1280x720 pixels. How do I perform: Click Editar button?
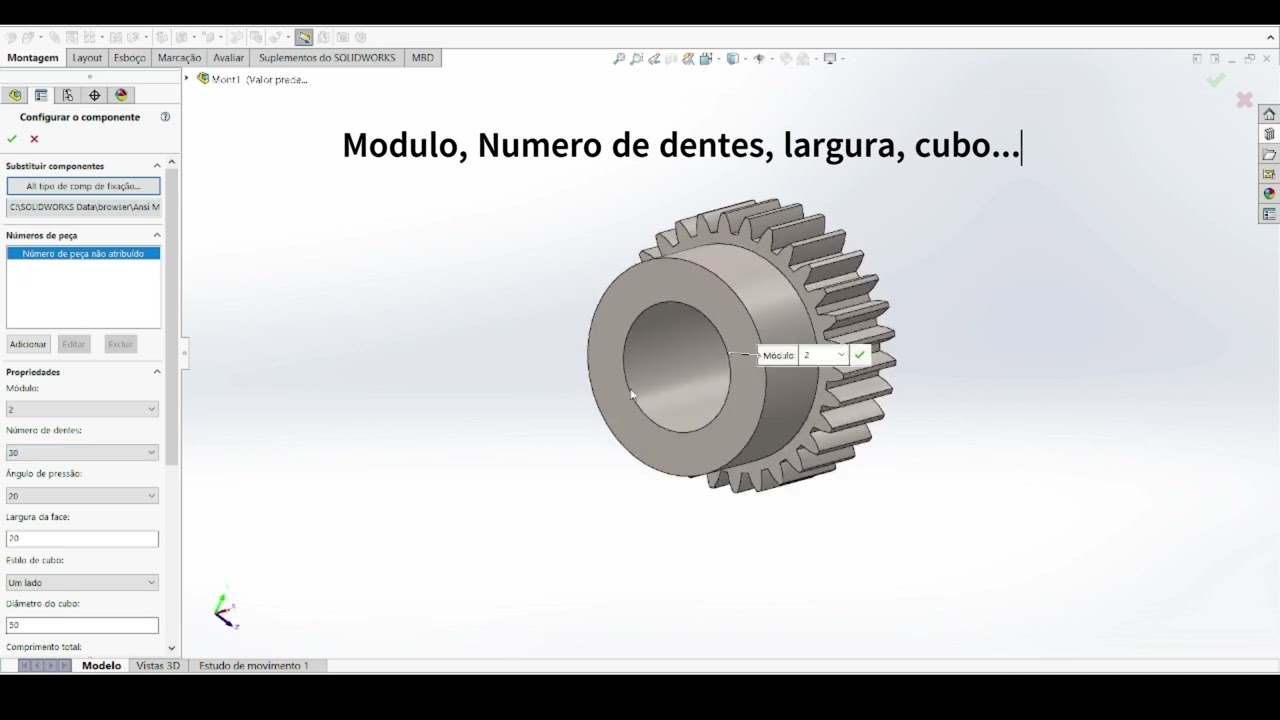(x=74, y=344)
